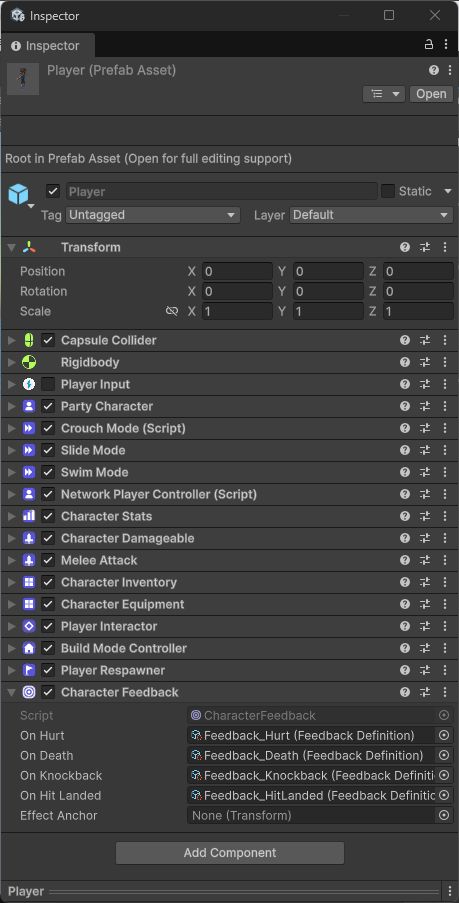This screenshot has height=903, width=459.
Task: Open Transform component context menu
Action: (445, 247)
